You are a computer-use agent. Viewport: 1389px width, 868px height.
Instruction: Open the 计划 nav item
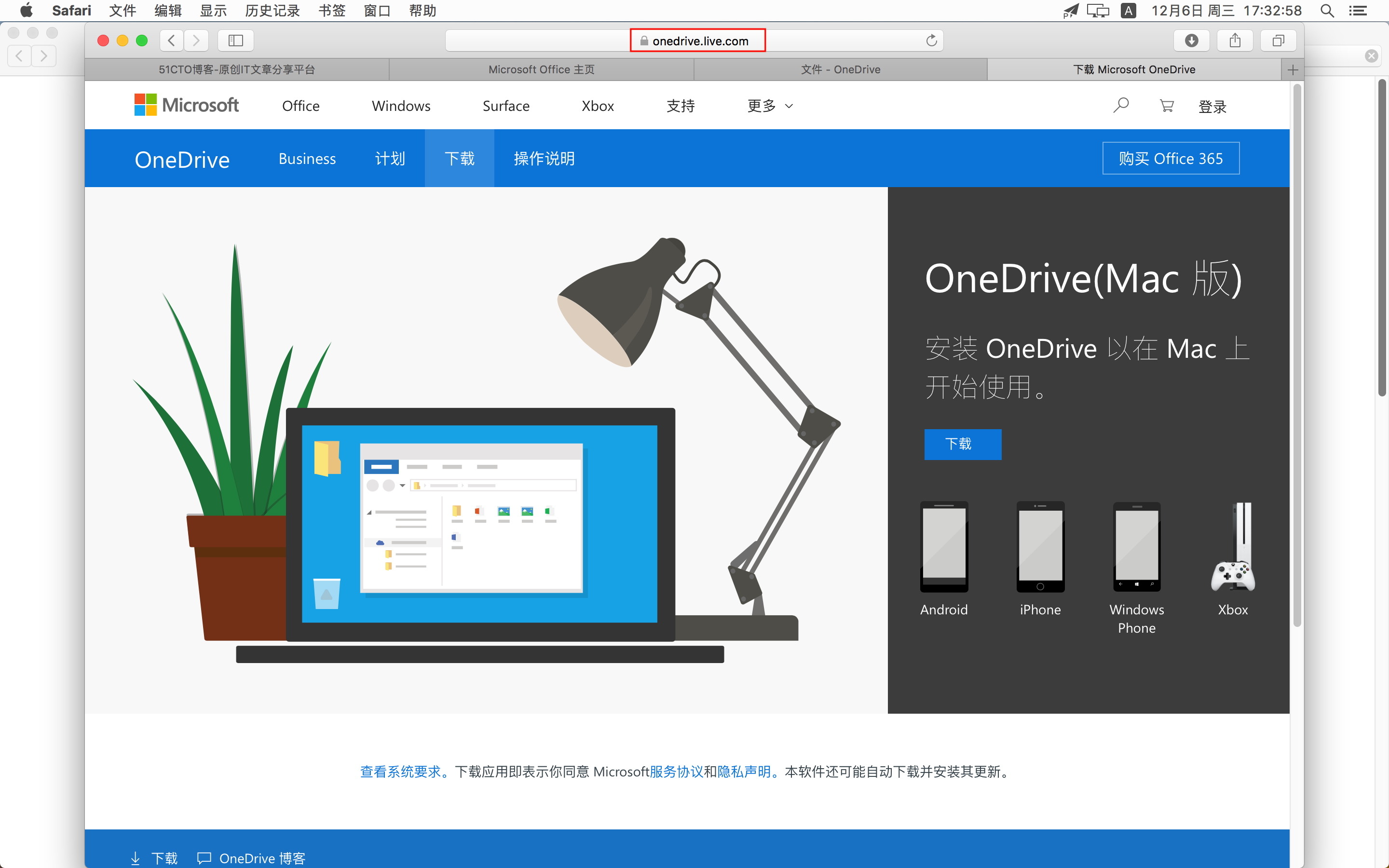[390, 159]
